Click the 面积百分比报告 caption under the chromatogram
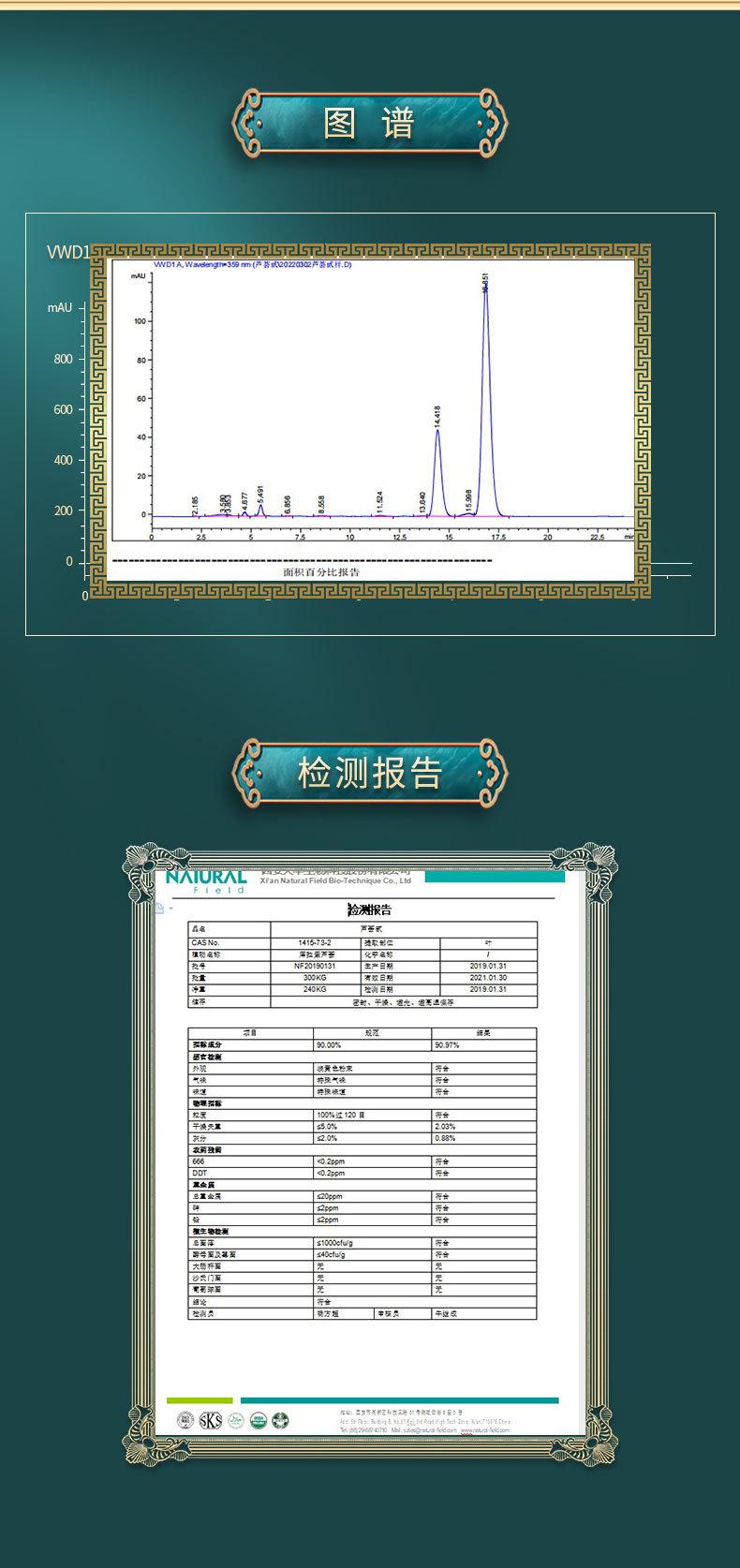This screenshot has height=1568, width=740. 321,571
